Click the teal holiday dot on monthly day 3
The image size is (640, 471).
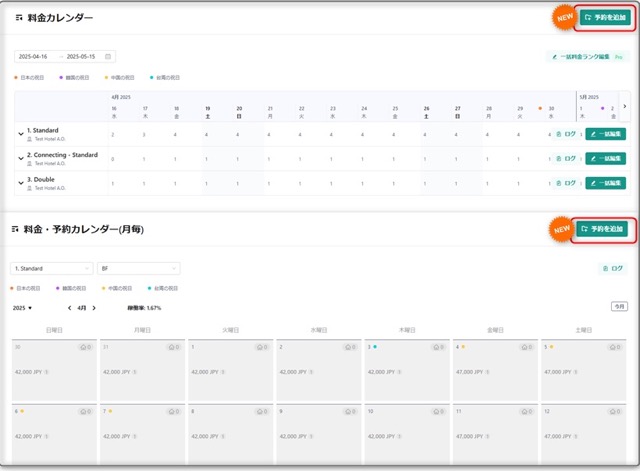375,347
